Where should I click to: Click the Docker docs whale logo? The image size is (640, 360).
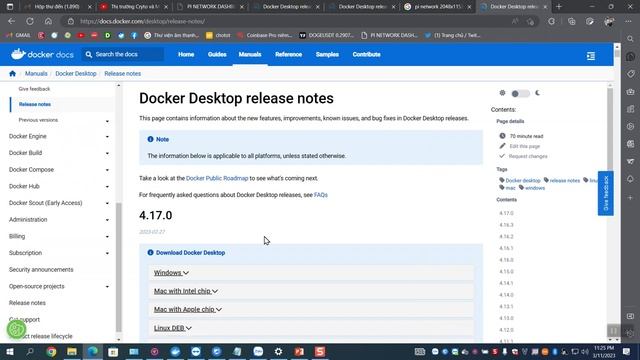coord(18,54)
